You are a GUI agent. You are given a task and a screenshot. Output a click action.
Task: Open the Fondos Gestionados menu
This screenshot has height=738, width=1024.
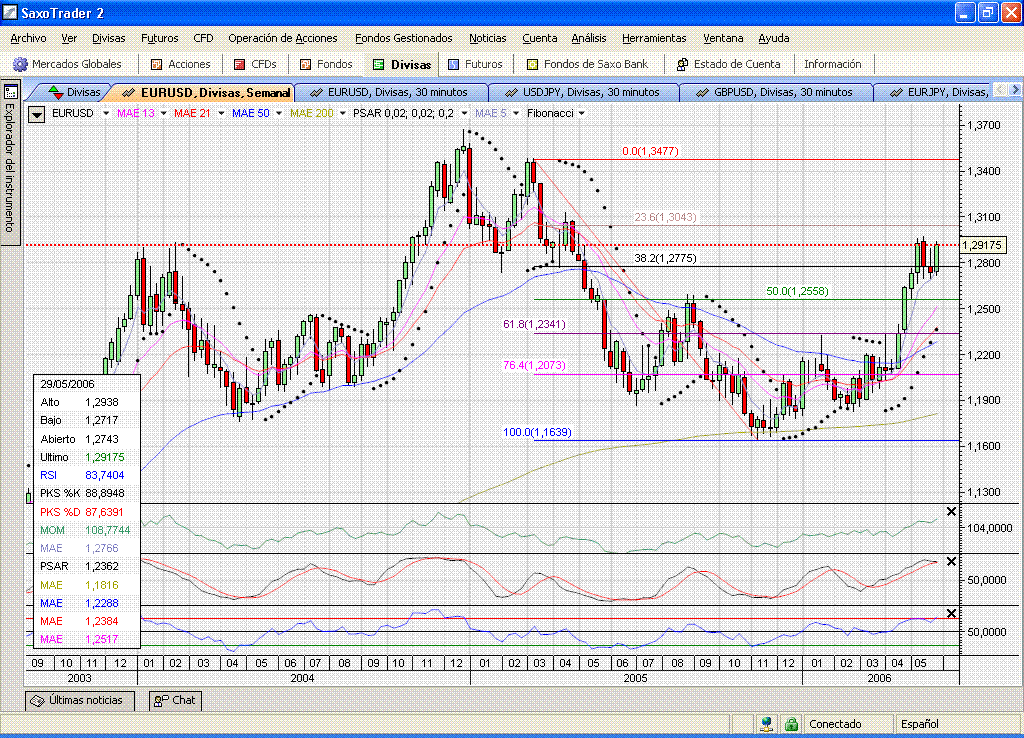click(404, 39)
